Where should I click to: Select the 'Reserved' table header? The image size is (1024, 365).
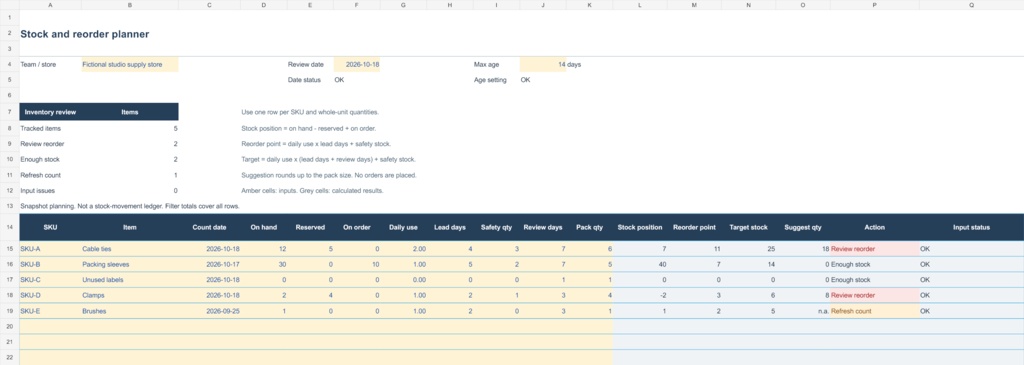pos(310,227)
